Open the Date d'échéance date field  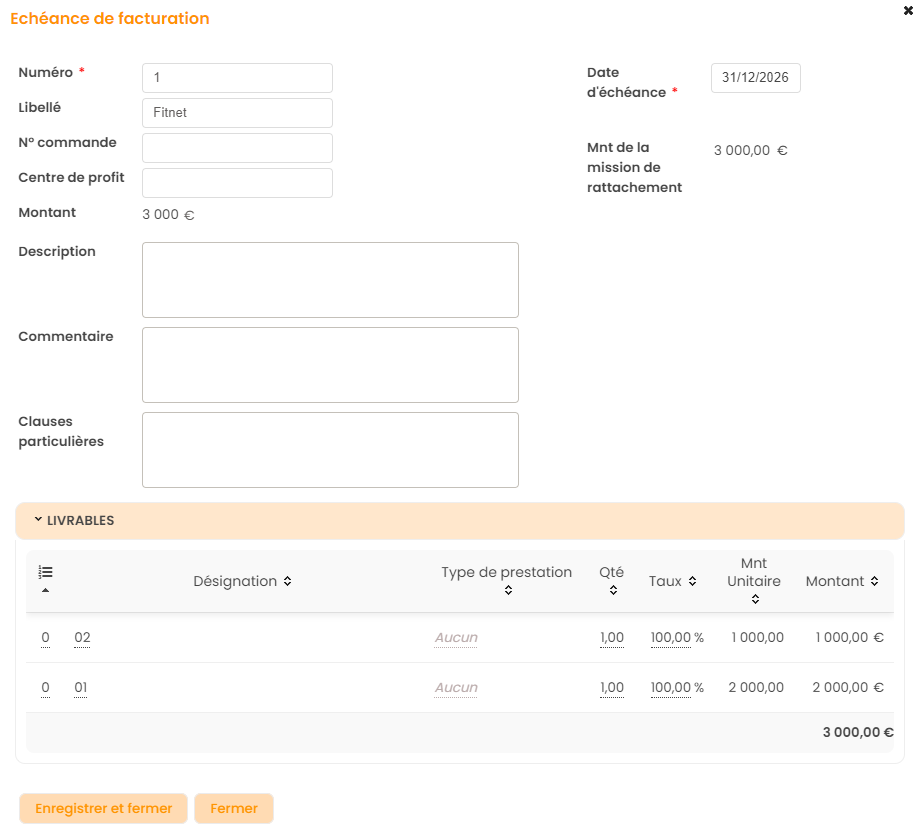point(755,78)
